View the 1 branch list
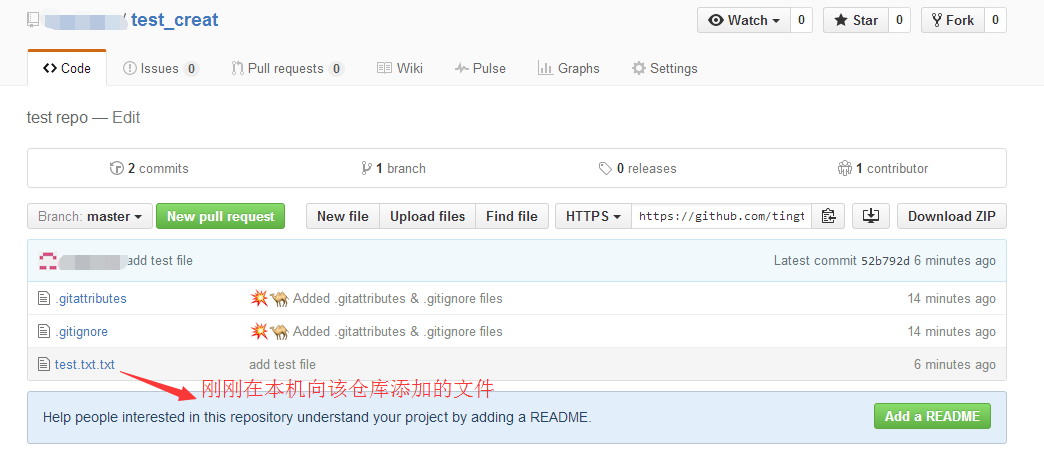The image size is (1044, 450). pos(393,168)
